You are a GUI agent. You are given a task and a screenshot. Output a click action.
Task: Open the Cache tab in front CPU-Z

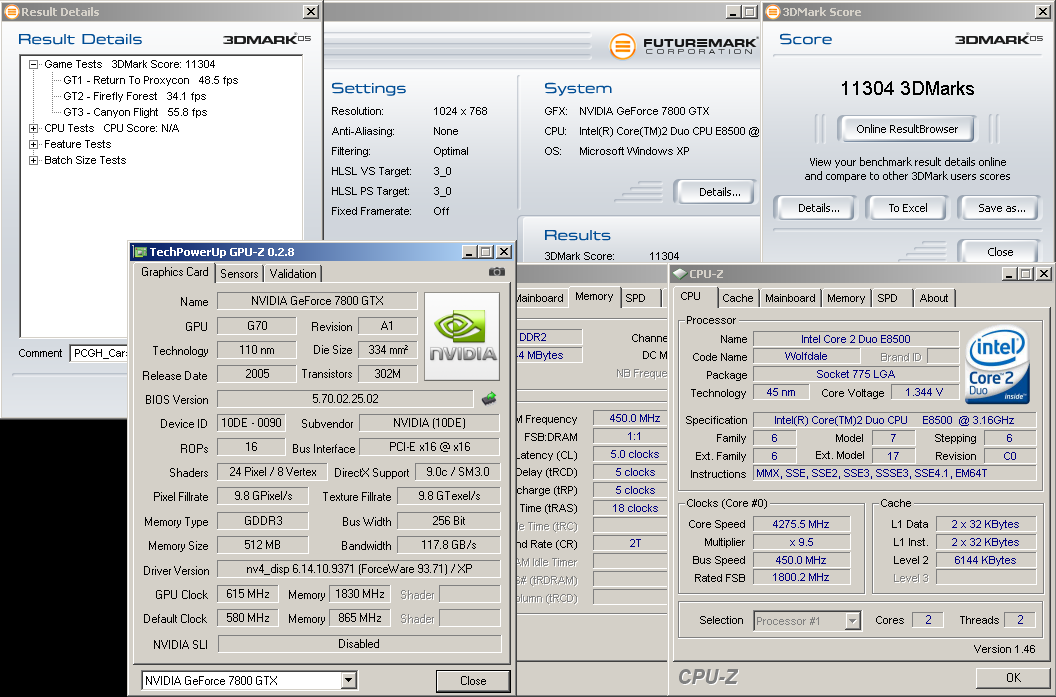pos(737,298)
